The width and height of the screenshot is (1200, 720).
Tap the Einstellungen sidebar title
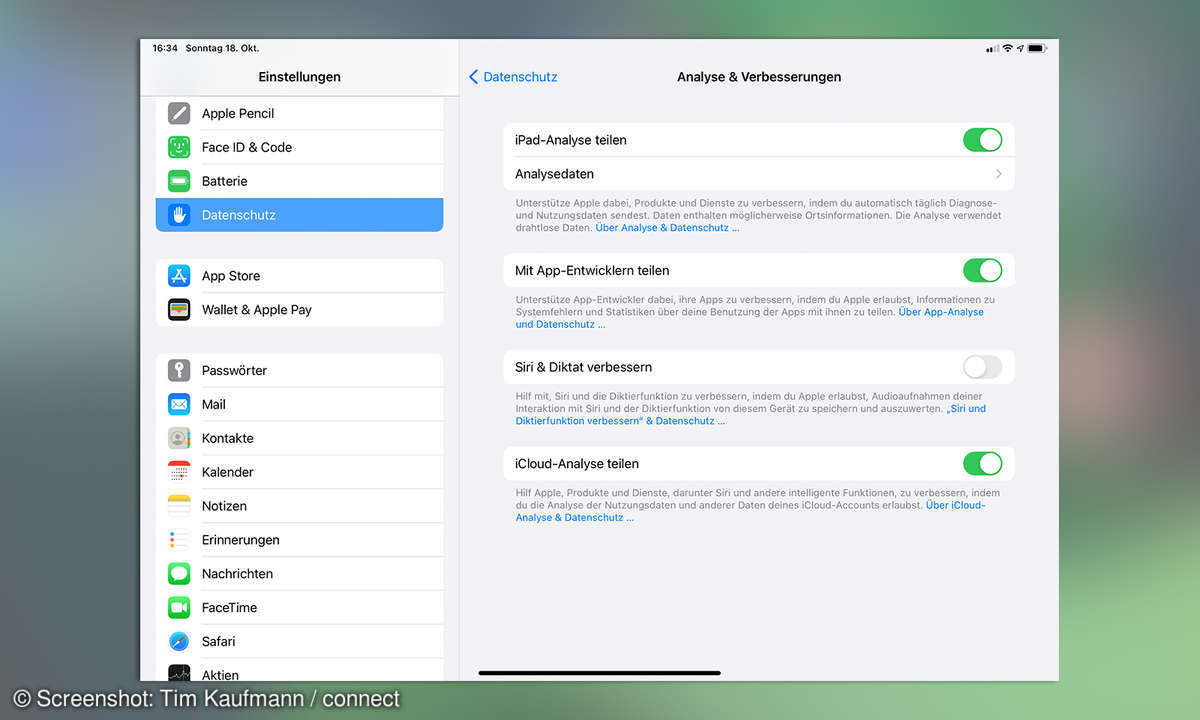(299, 77)
